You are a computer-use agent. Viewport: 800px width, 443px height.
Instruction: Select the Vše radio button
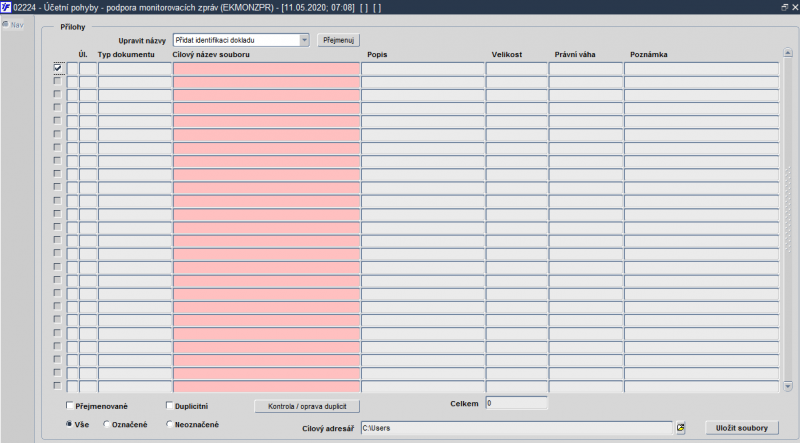pos(69,424)
